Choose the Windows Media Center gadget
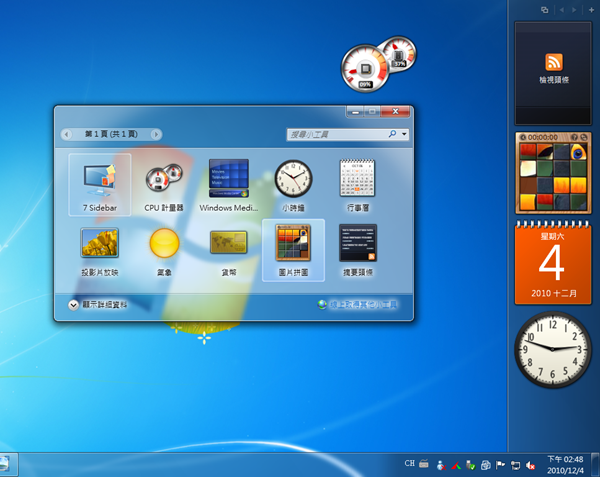This screenshot has width=600, height=477. [x=228, y=181]
